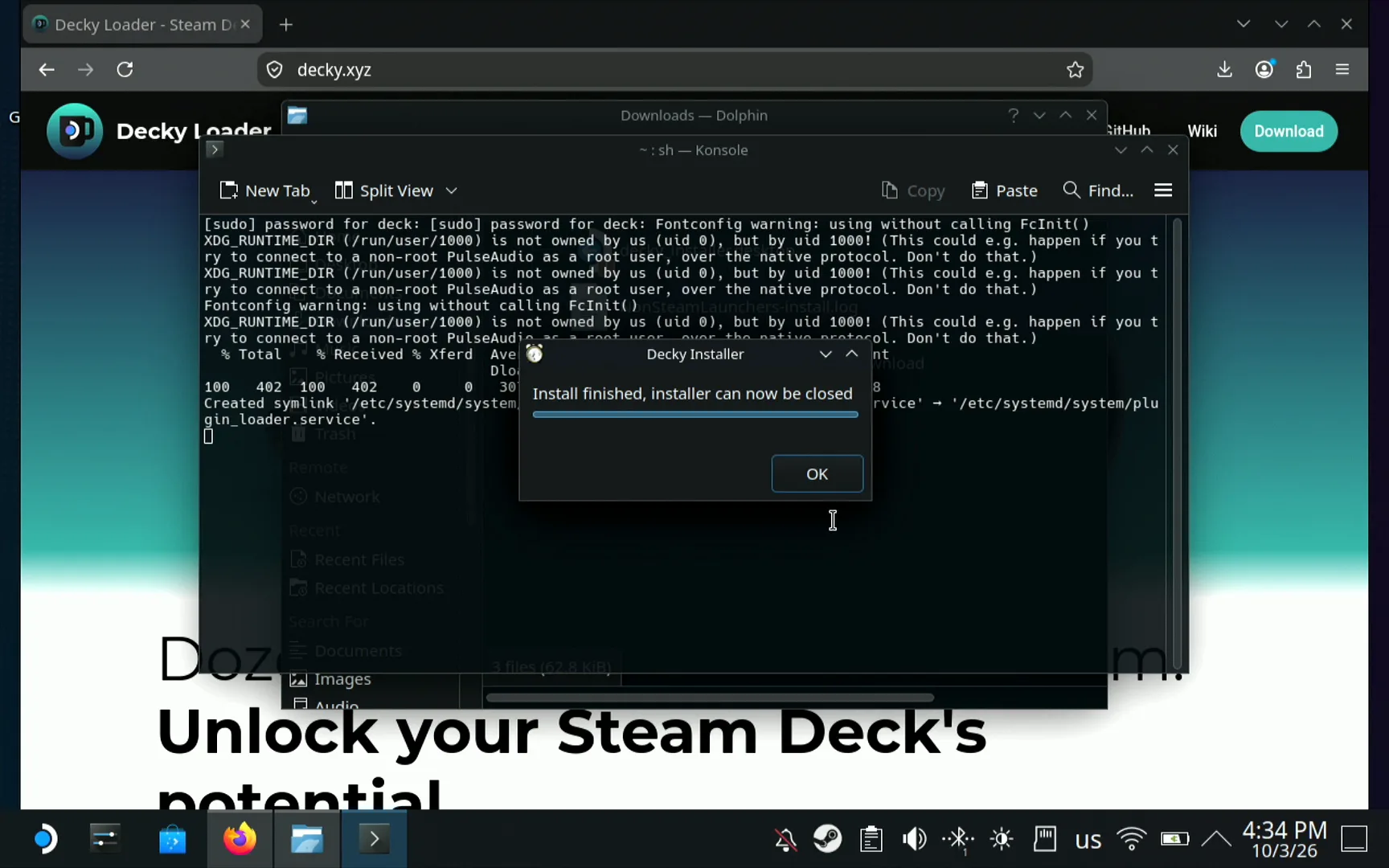Bookmark this page with the star icon
1389x868 pixels.
pyautogui.click(x=1075, y=70)
